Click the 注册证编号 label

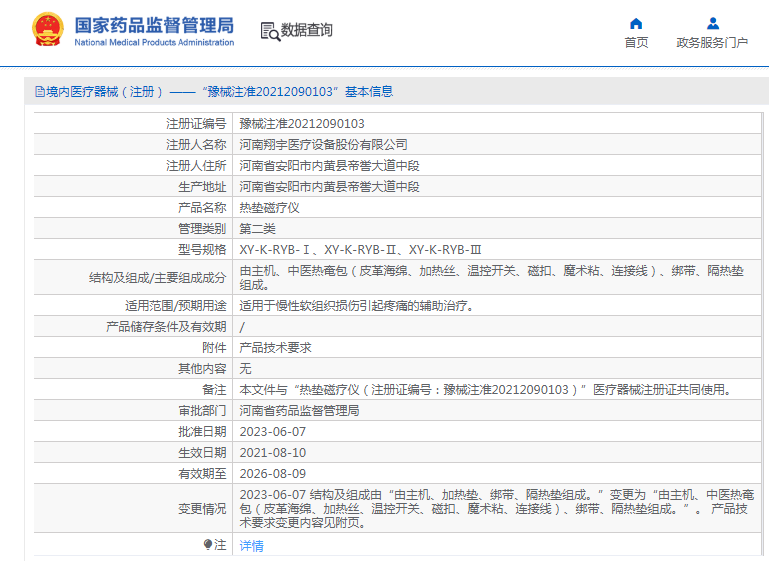coord(196,124)
